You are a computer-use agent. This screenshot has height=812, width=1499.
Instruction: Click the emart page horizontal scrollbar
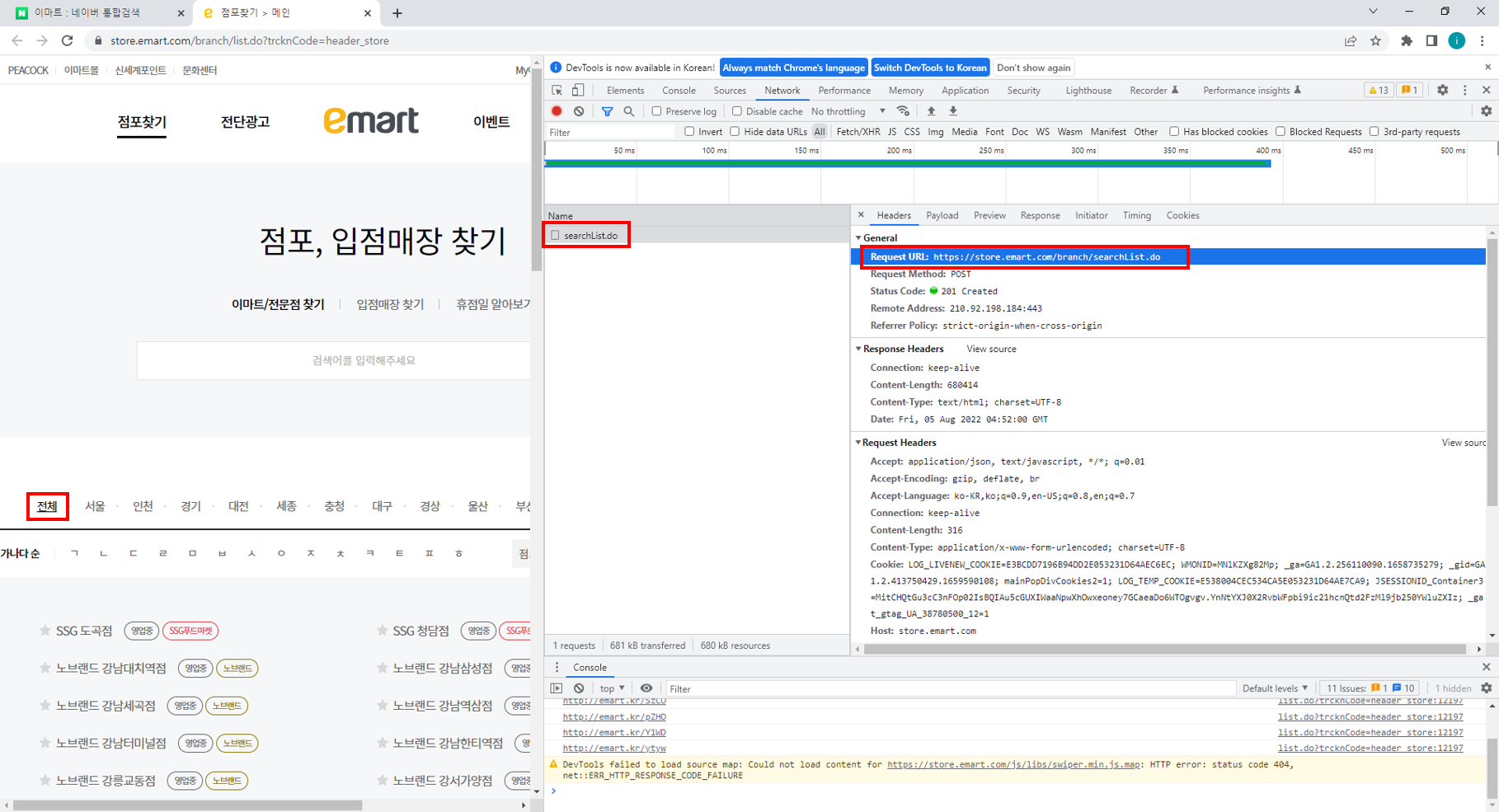click(188, 805)
